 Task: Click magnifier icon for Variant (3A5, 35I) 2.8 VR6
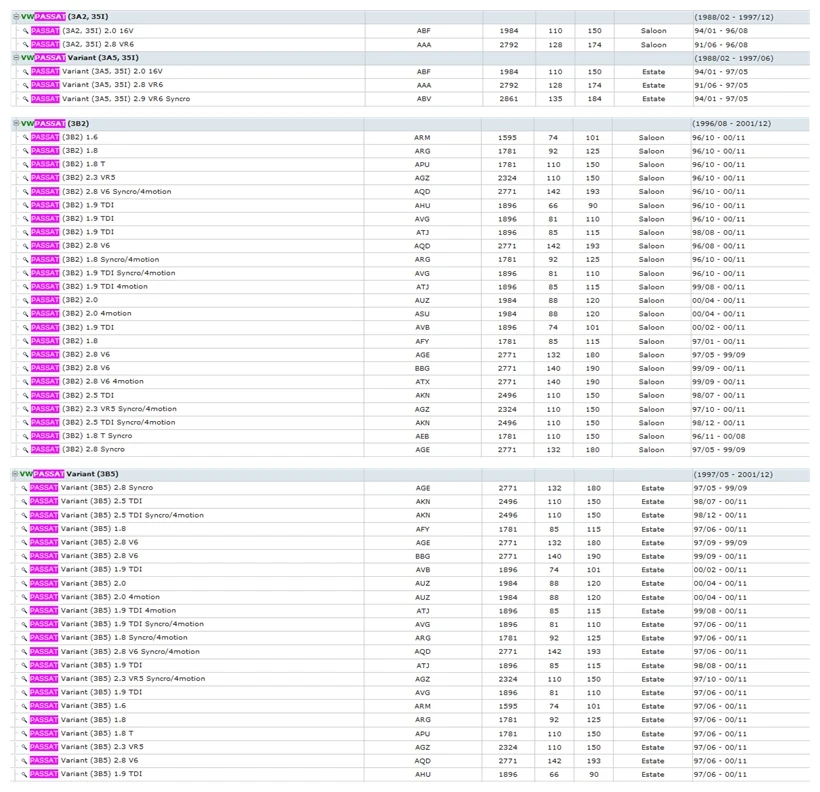(25, 85)
